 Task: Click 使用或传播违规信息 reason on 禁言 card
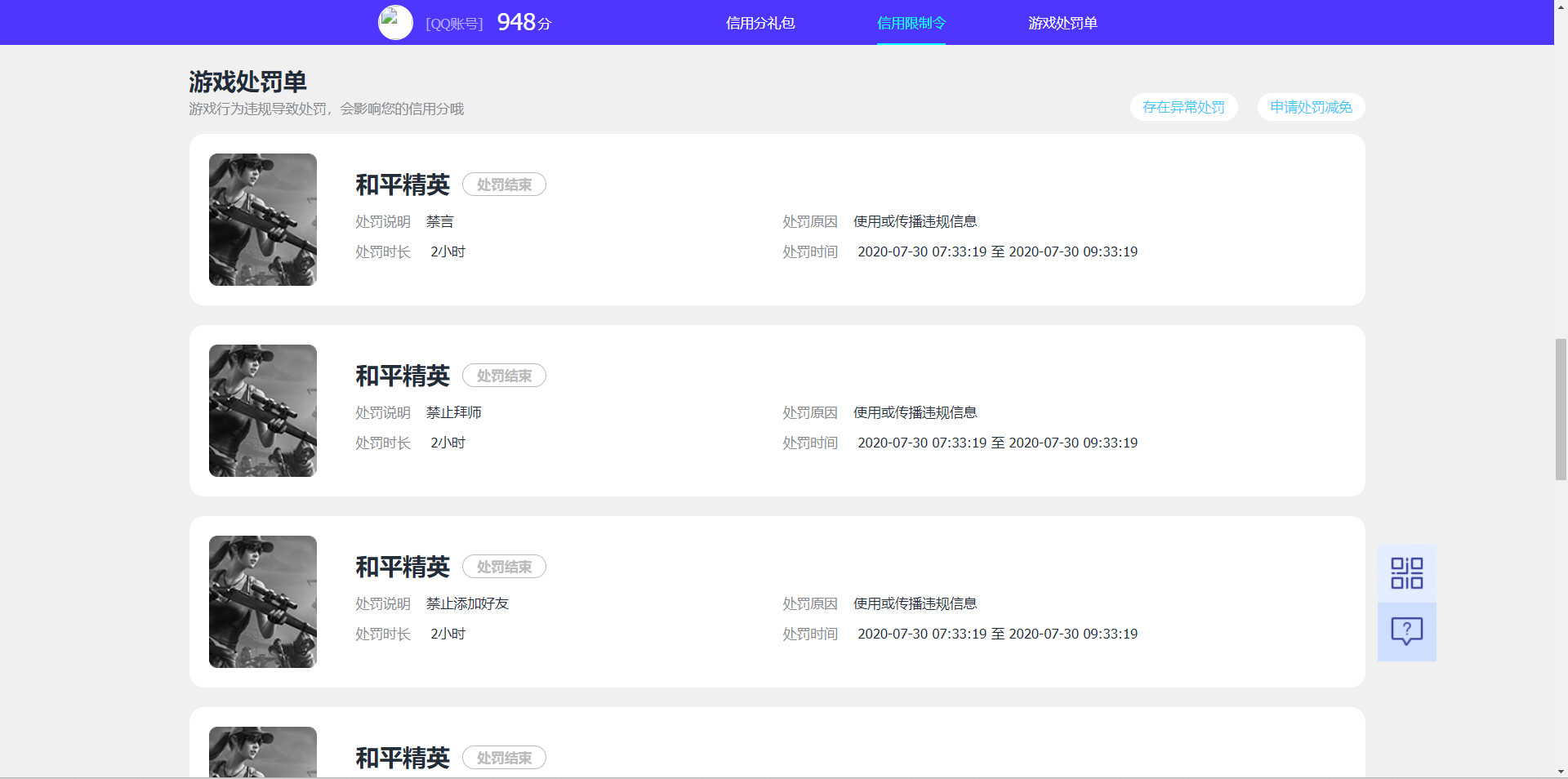pos(915,221)
